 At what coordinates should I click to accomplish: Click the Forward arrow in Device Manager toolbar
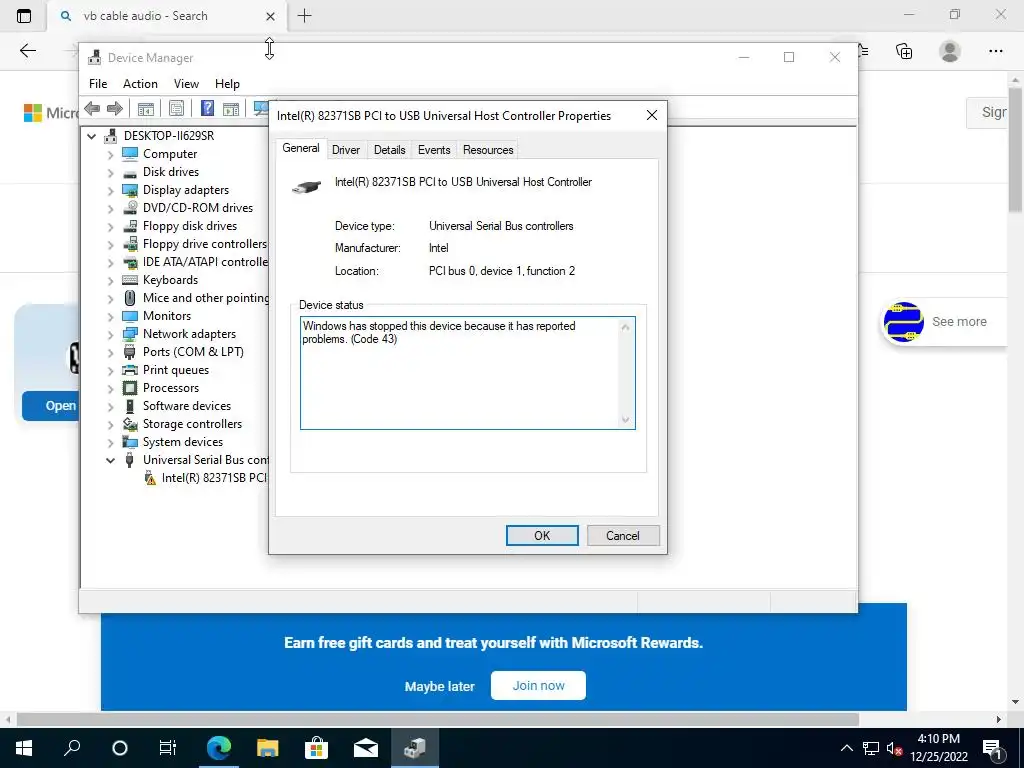(114, 108)
